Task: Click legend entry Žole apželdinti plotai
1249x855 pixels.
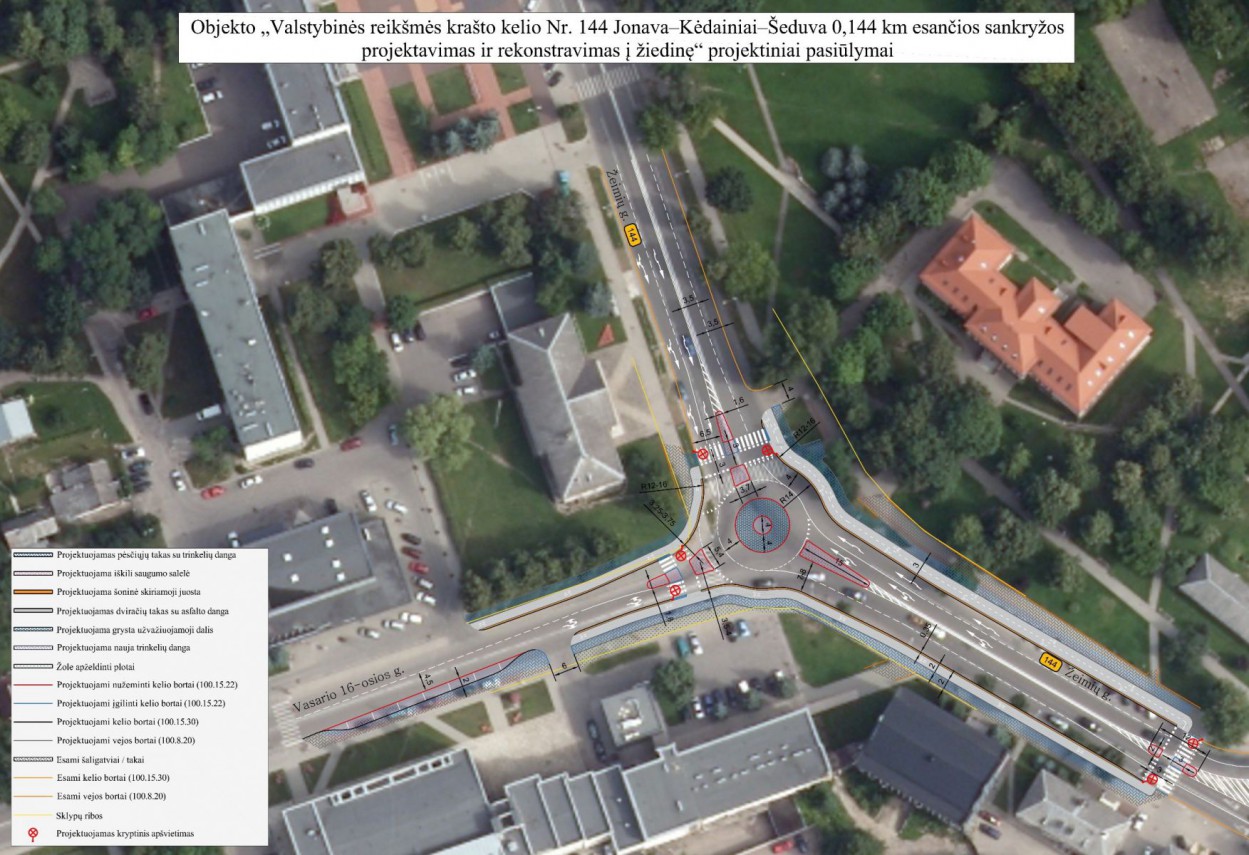Action: 96,666
